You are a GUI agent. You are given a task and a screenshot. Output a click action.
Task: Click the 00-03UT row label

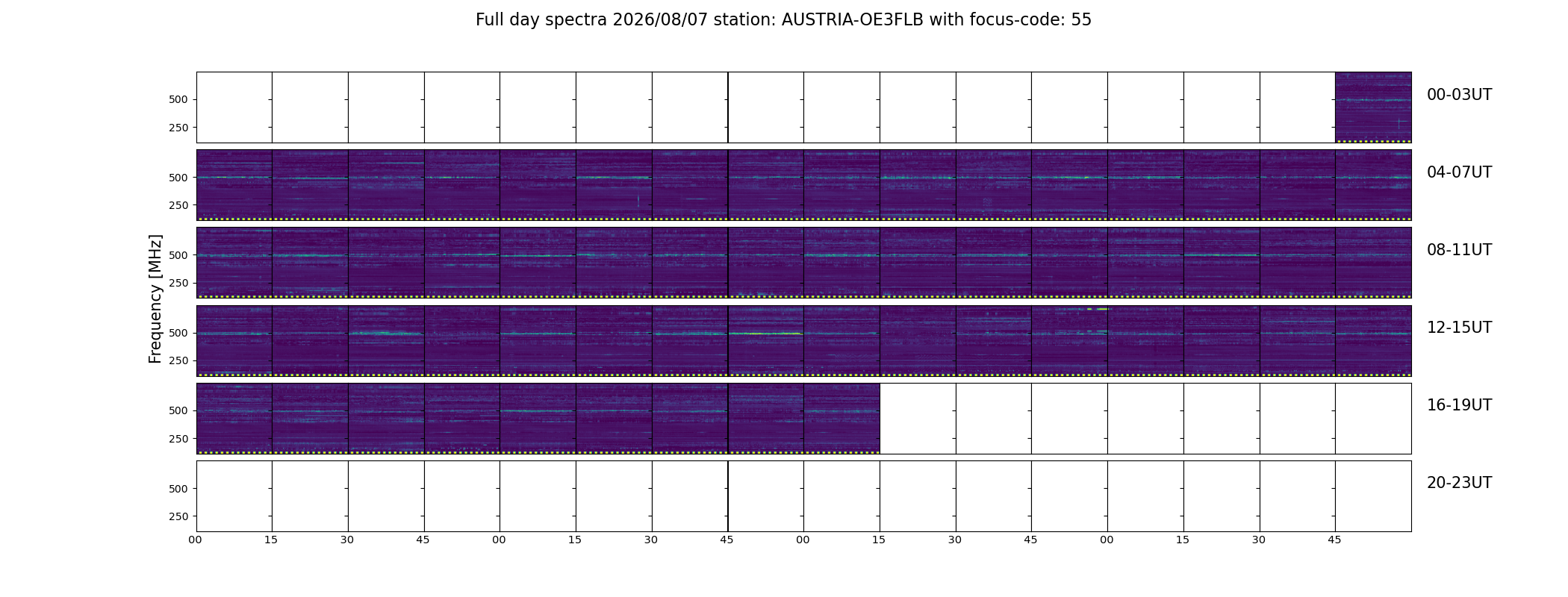1459,95
